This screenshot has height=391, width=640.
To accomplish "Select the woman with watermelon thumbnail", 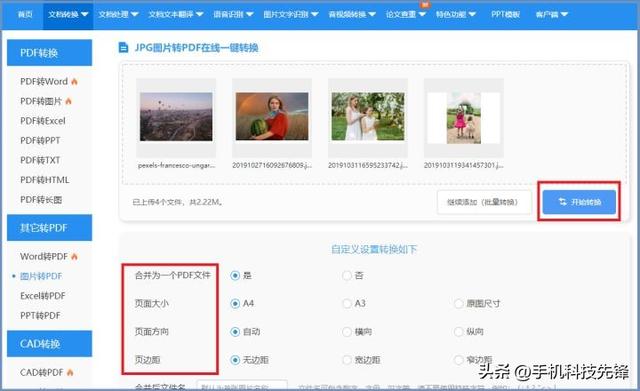I will click(x=272, y=116).
